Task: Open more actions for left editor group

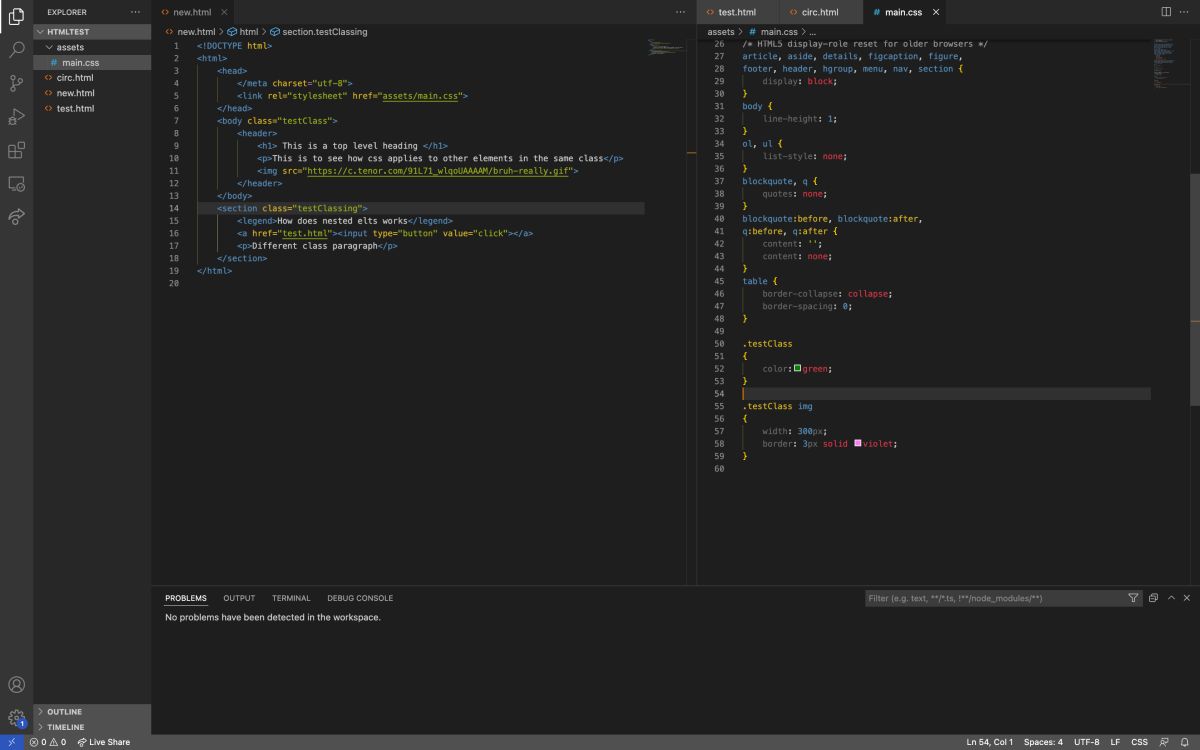Action: [x=681, y=12]
